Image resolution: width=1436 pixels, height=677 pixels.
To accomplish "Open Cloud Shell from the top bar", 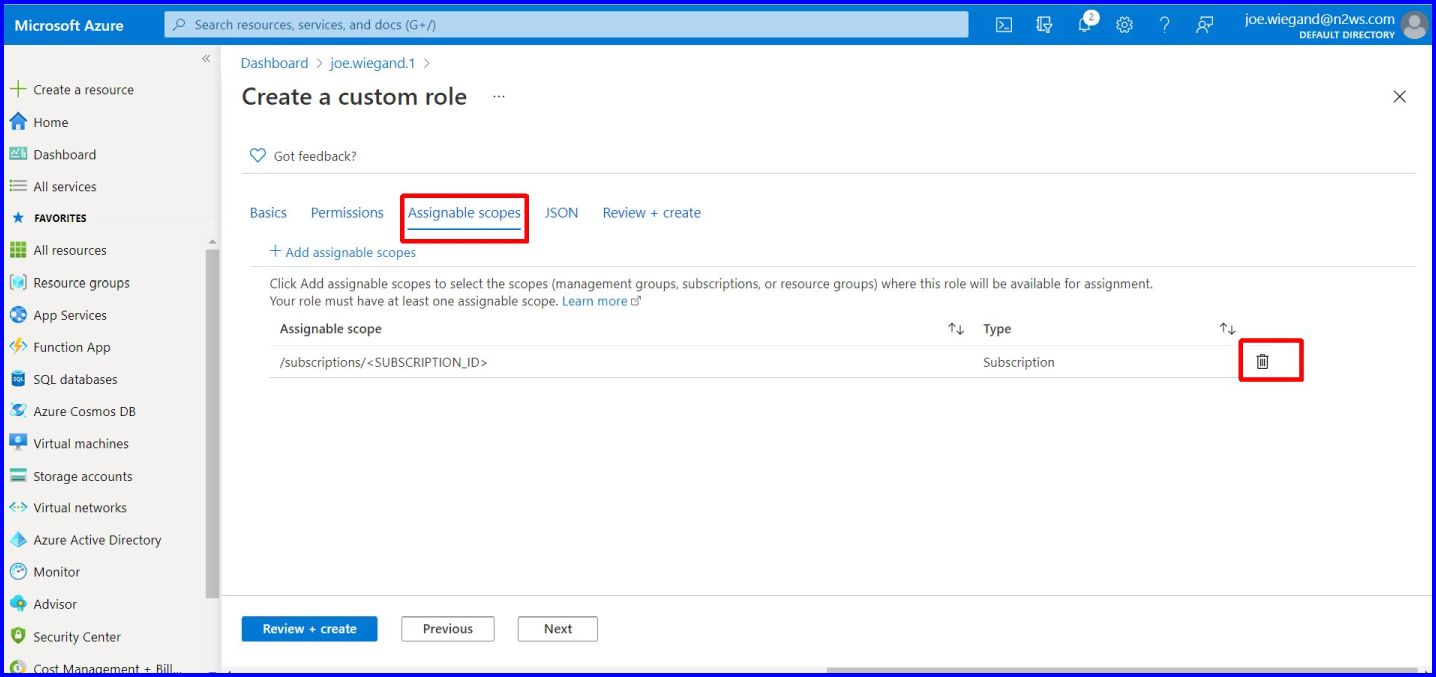I will 1004,25.
